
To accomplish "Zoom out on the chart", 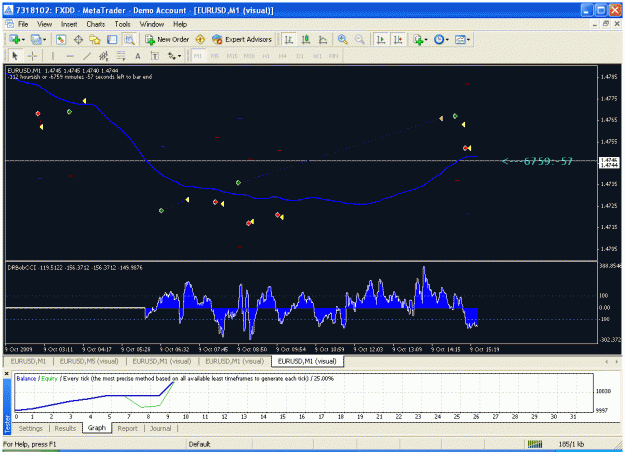I will coord(360,39).
